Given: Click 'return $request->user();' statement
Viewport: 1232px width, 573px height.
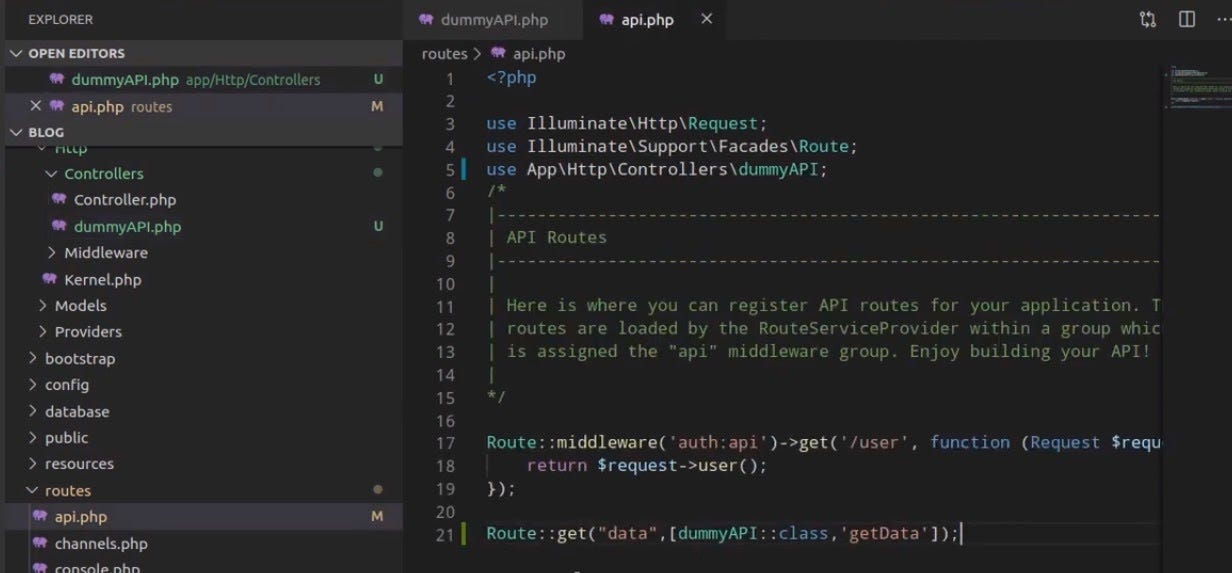Looking at the screenshot, I should click(647, 465).
